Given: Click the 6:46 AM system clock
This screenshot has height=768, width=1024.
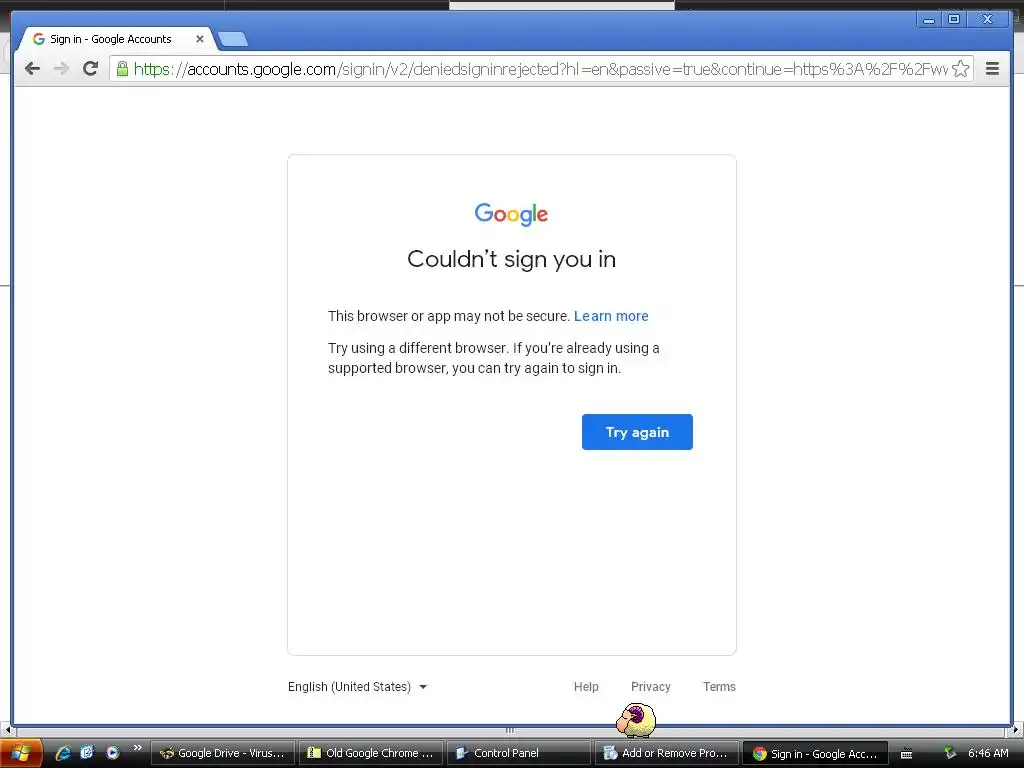Looking at the screenshot, I should [988, 753].
